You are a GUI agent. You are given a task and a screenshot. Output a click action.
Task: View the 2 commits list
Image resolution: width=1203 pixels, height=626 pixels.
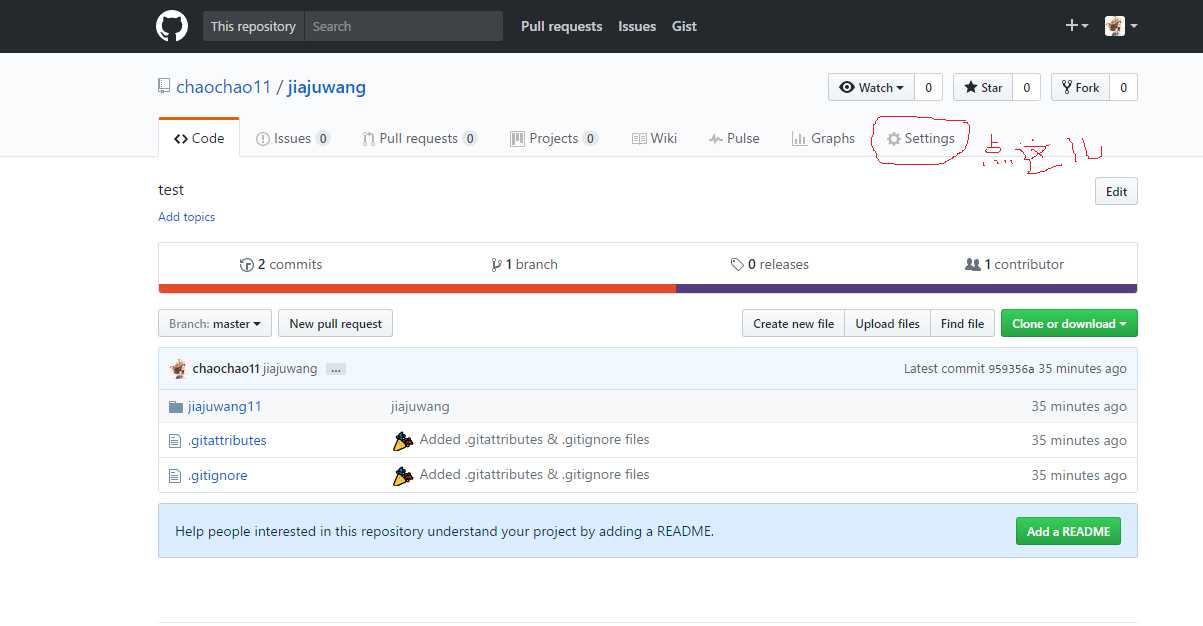(x=281, y=264)
